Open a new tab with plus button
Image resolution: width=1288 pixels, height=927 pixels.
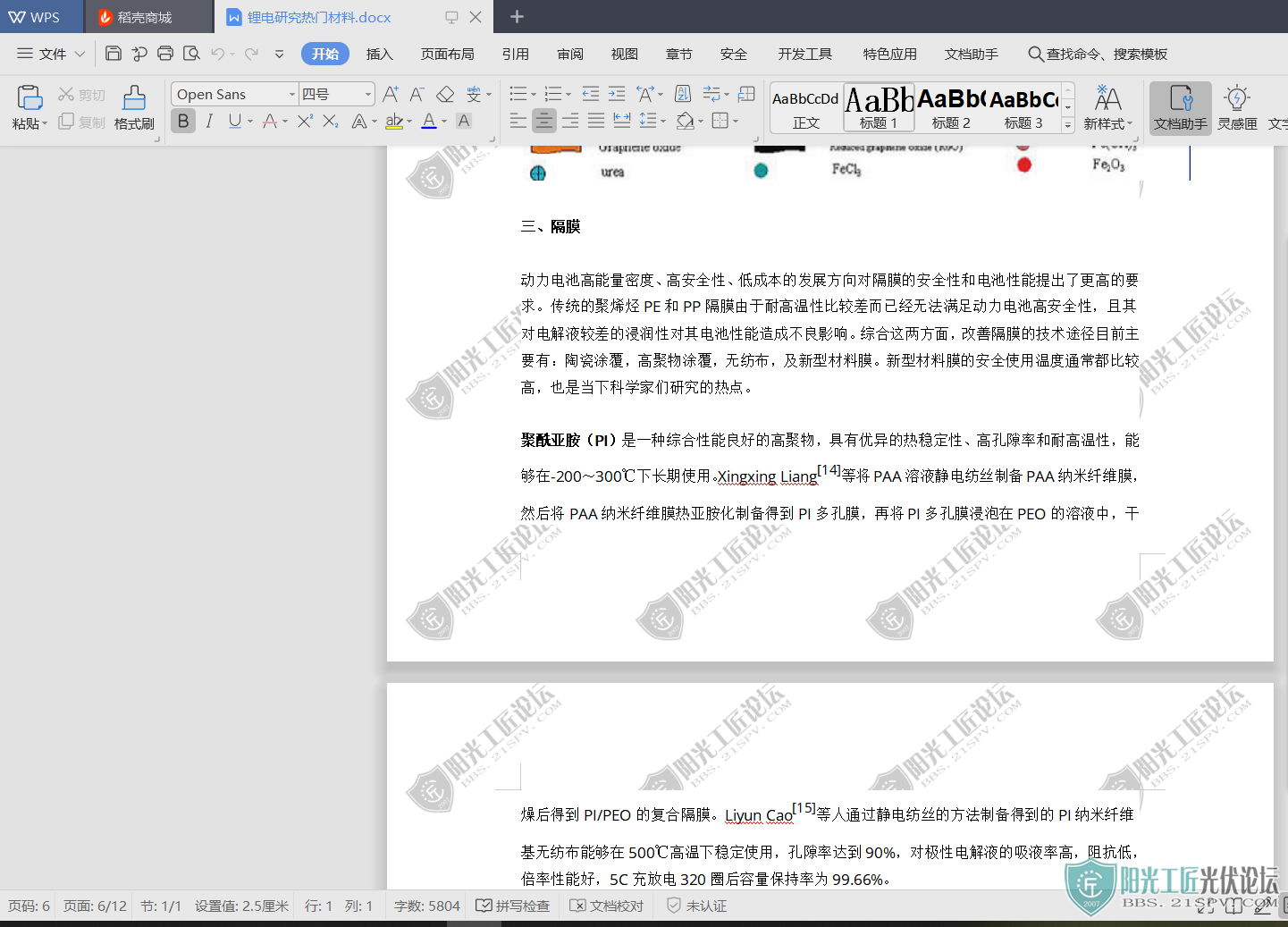[517, 17]
